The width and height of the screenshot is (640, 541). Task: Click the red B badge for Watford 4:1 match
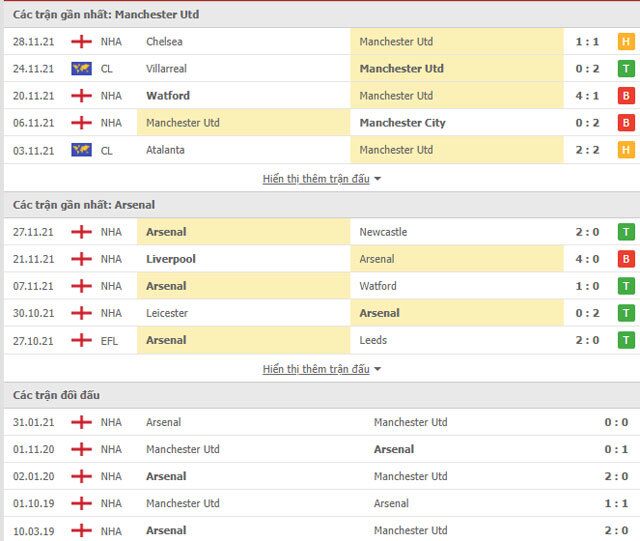coord(626,96)
